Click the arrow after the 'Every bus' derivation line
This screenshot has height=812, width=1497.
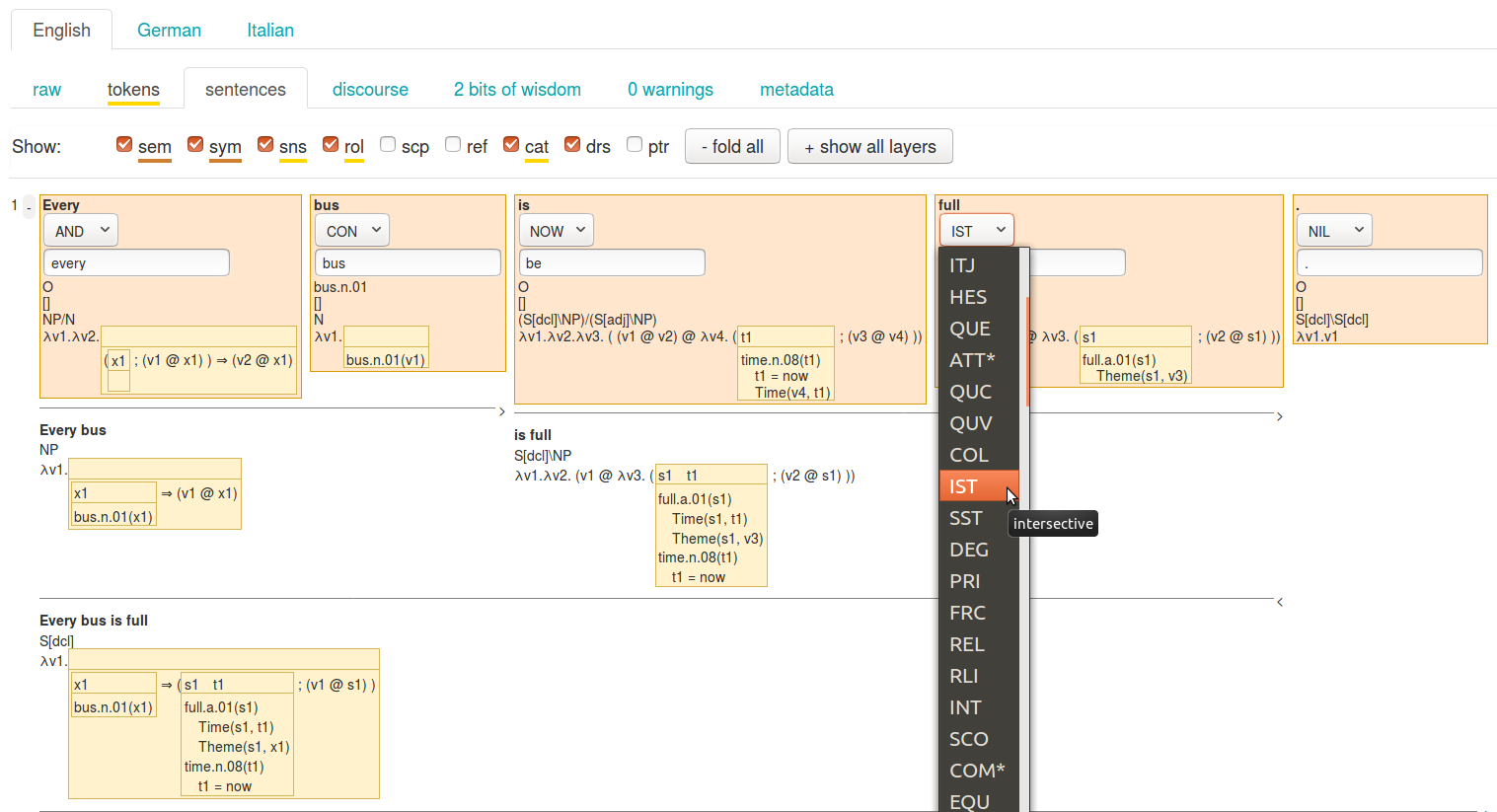pos(502,411)
